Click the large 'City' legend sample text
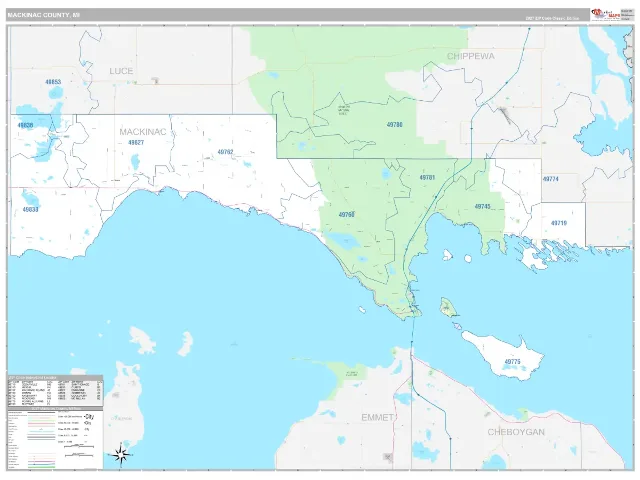This screenshot has height=480, width=640. (89, 416)
